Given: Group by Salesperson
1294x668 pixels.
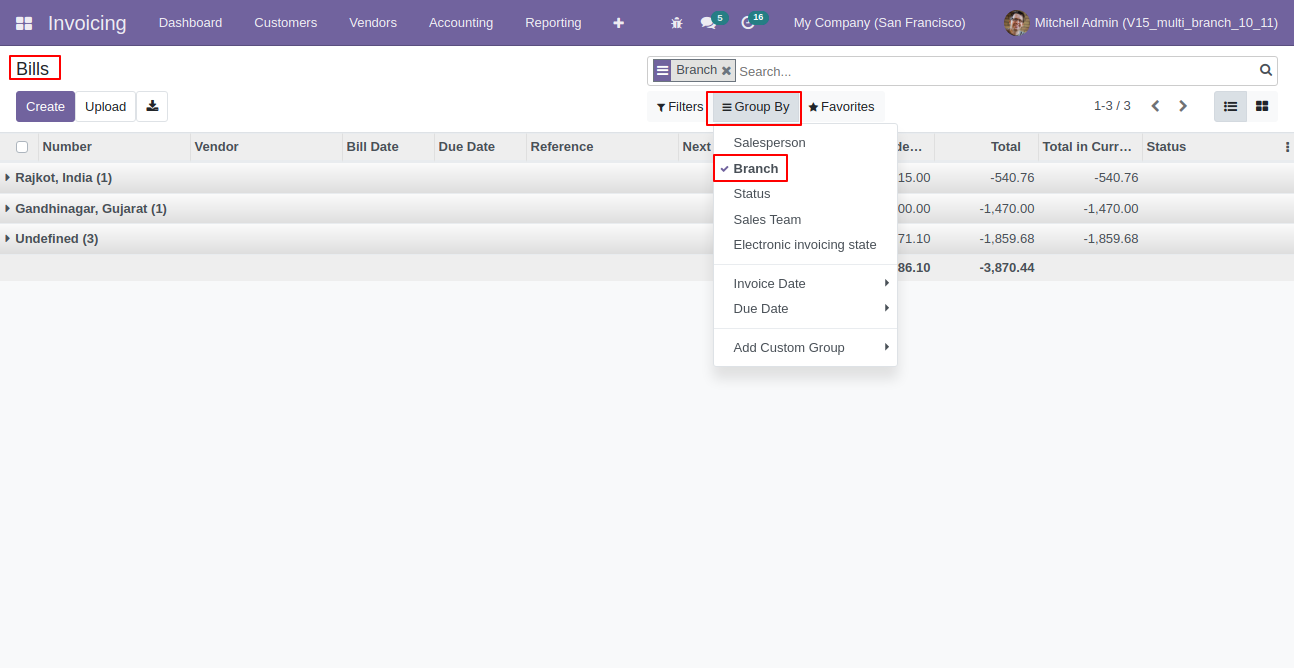Looking at the screenshot, I should (805, 143).
